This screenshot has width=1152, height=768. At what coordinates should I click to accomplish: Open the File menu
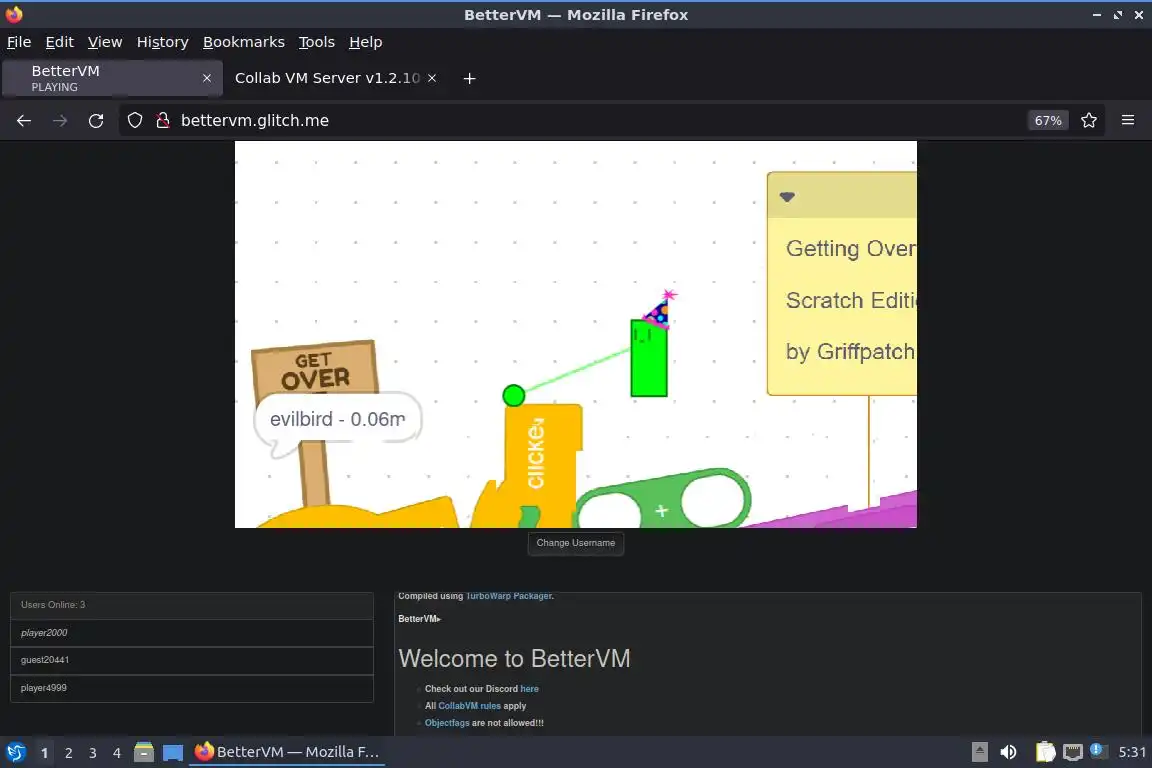pos(19,42)
